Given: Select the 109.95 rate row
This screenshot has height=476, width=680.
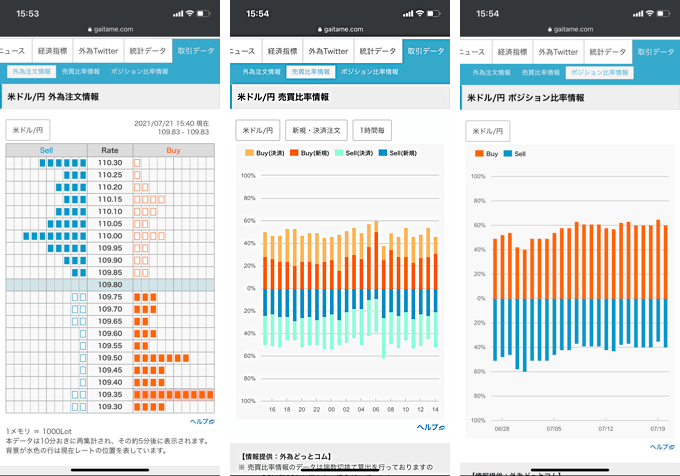Looking at the screenshot, I should click(x=110, y=248).
